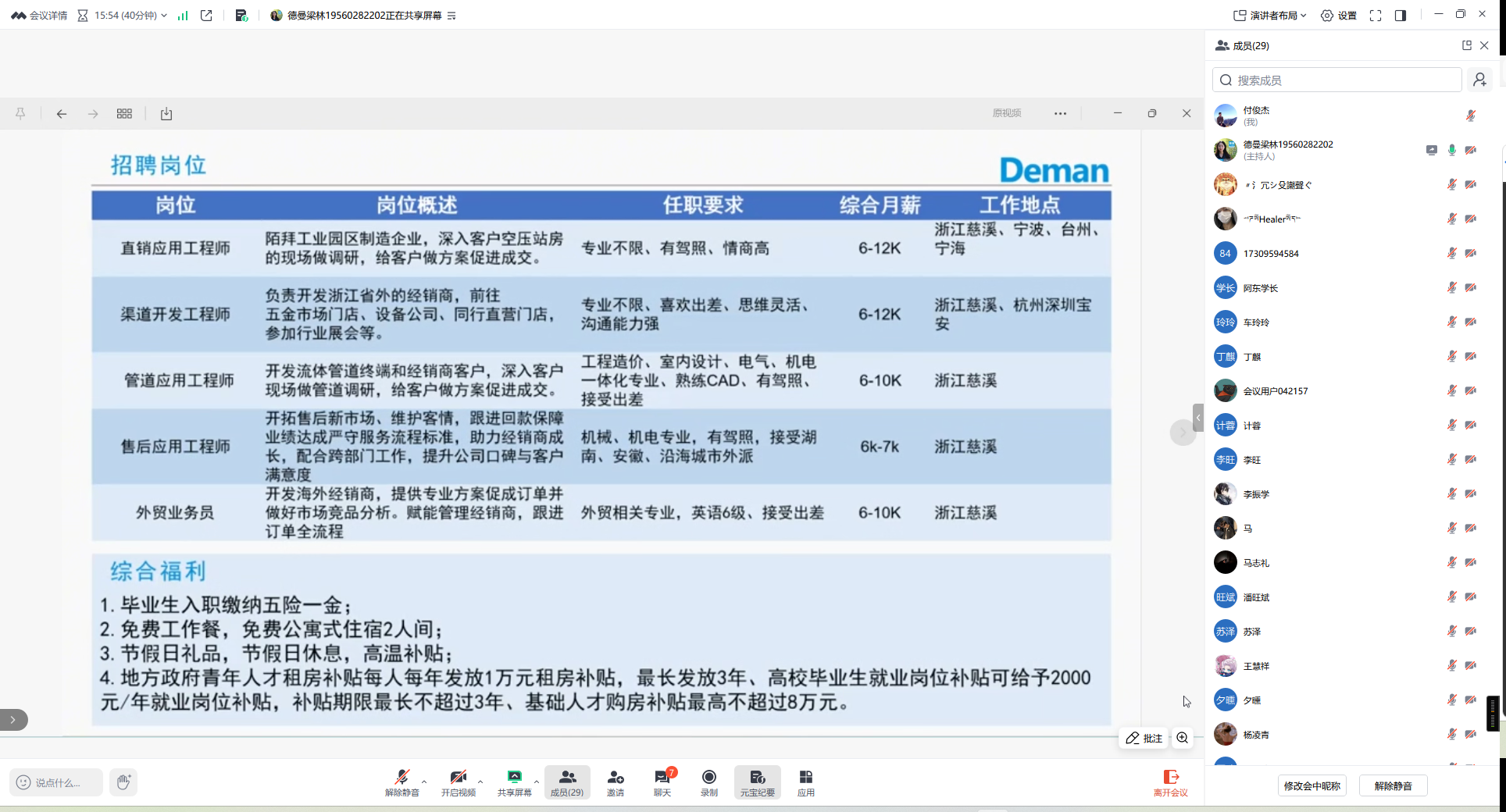Image resolution: width=1506 pixels, height=812 pixels.
Task: Open meeting details (会议详情)
Action: pyautogui.click(x=39, y=16)
